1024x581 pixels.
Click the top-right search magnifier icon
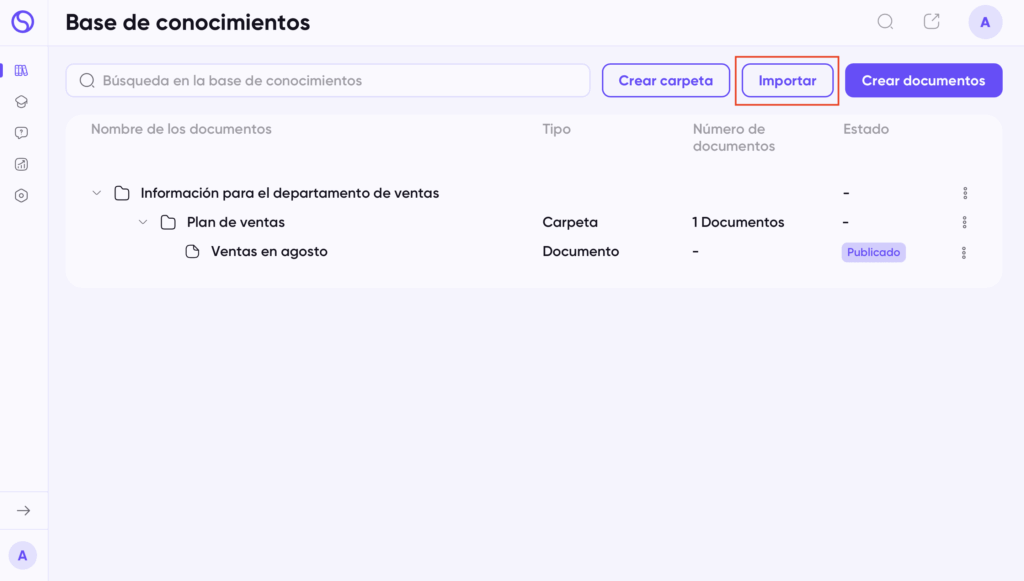click(x=885, y=22)
